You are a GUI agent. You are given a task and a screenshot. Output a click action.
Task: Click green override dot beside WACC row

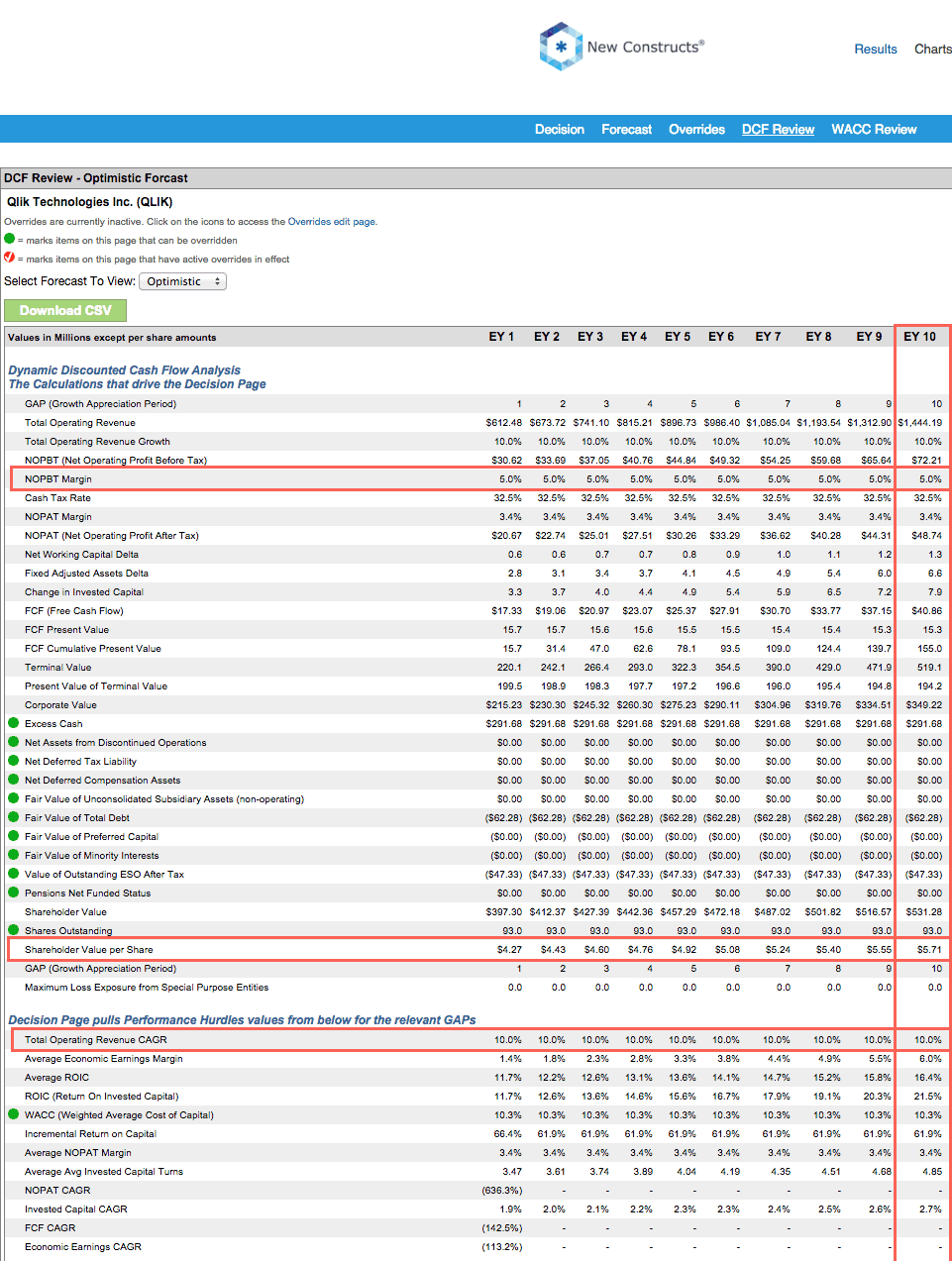click(14, 1114)
